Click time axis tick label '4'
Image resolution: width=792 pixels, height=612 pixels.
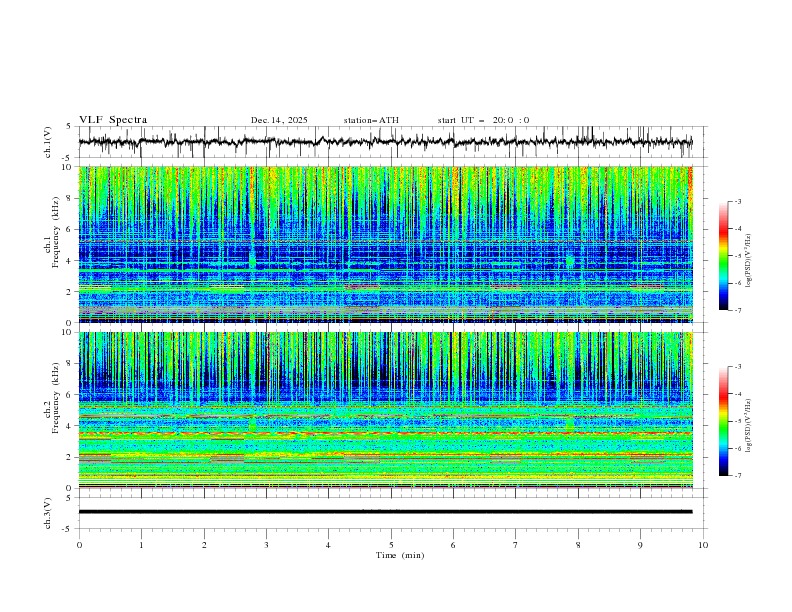329,545
